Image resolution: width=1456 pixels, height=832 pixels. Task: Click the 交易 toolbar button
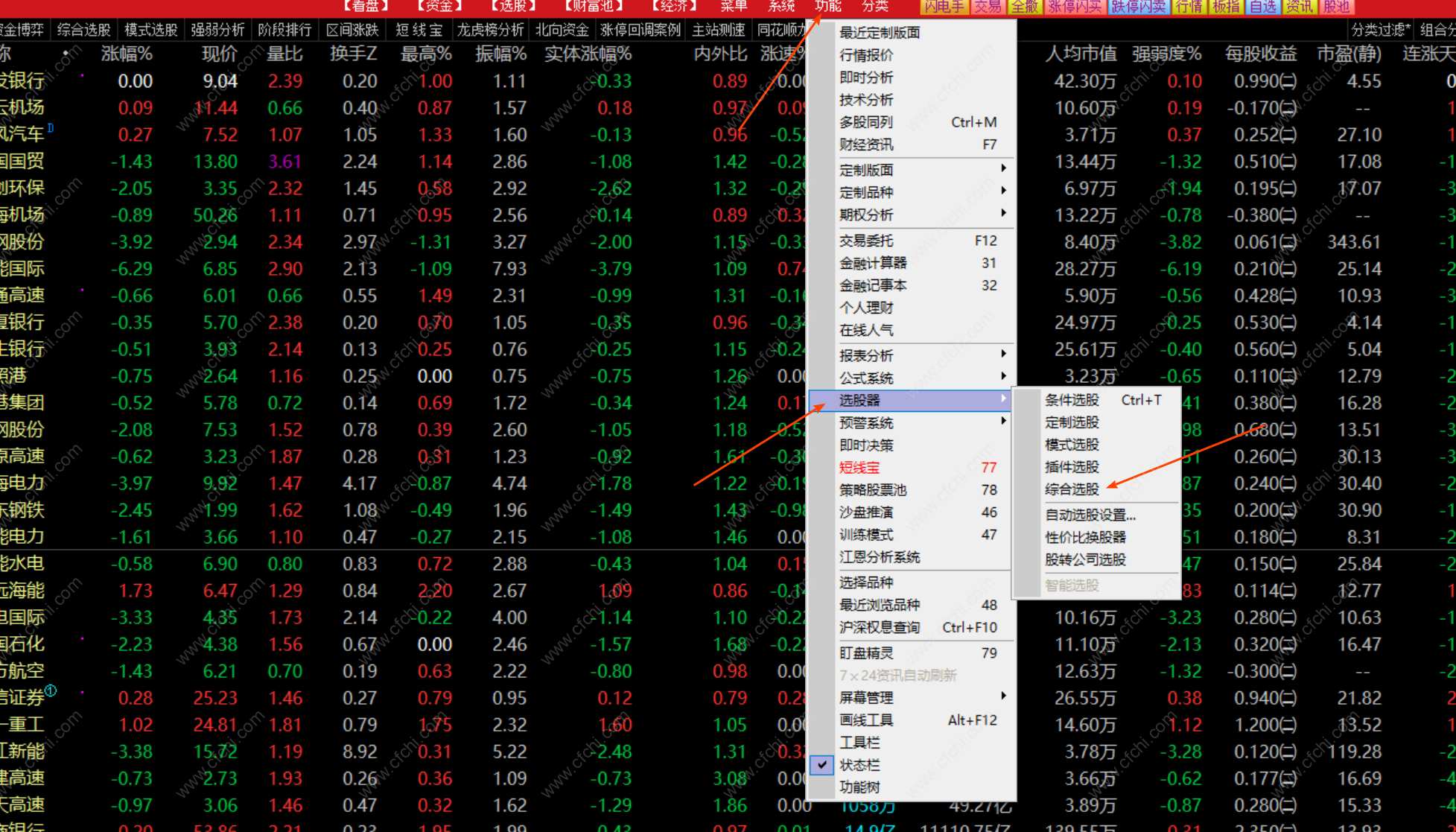click(x=988, y=7)
